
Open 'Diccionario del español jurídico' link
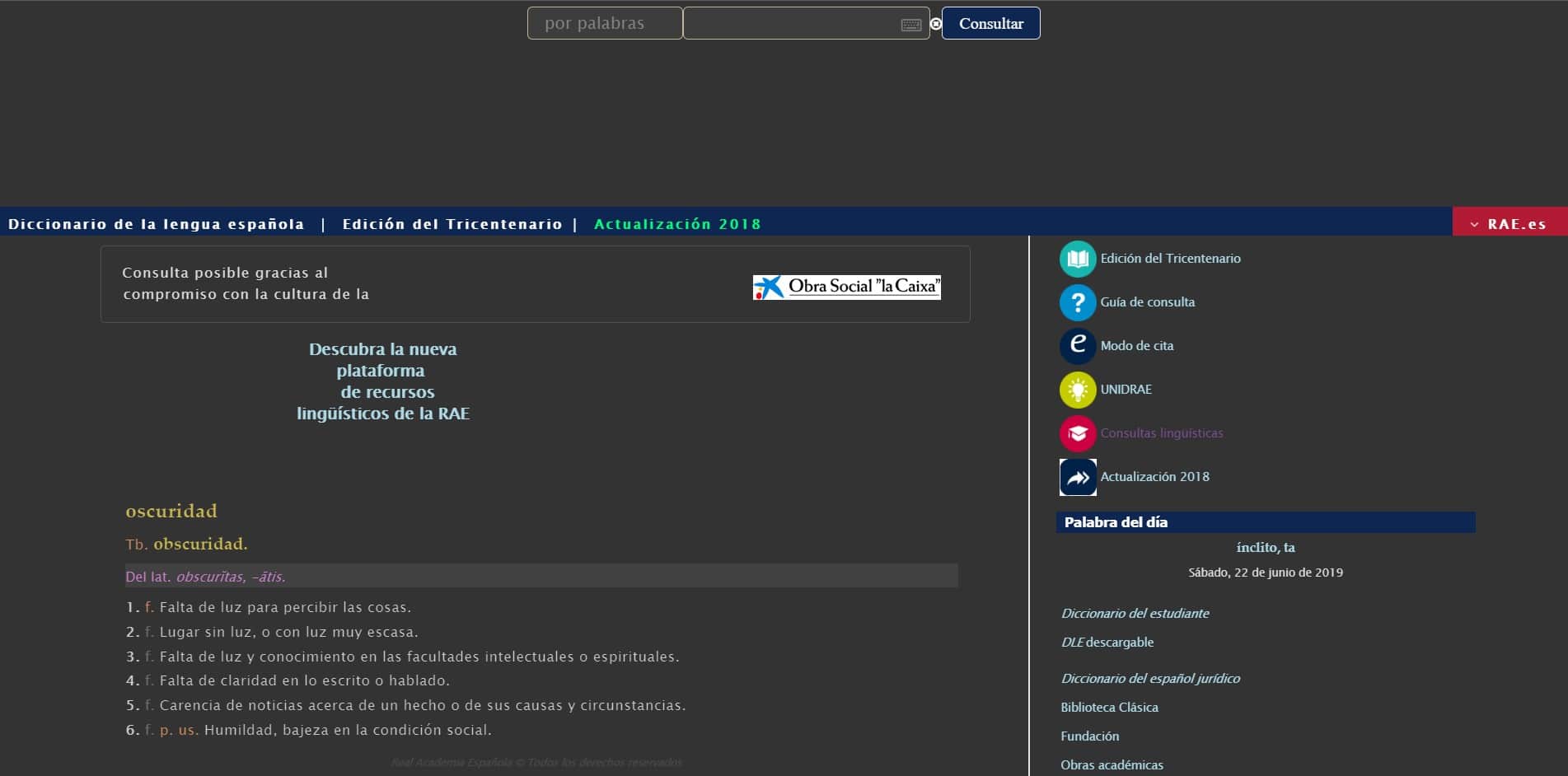click(x=1150, y=679)
